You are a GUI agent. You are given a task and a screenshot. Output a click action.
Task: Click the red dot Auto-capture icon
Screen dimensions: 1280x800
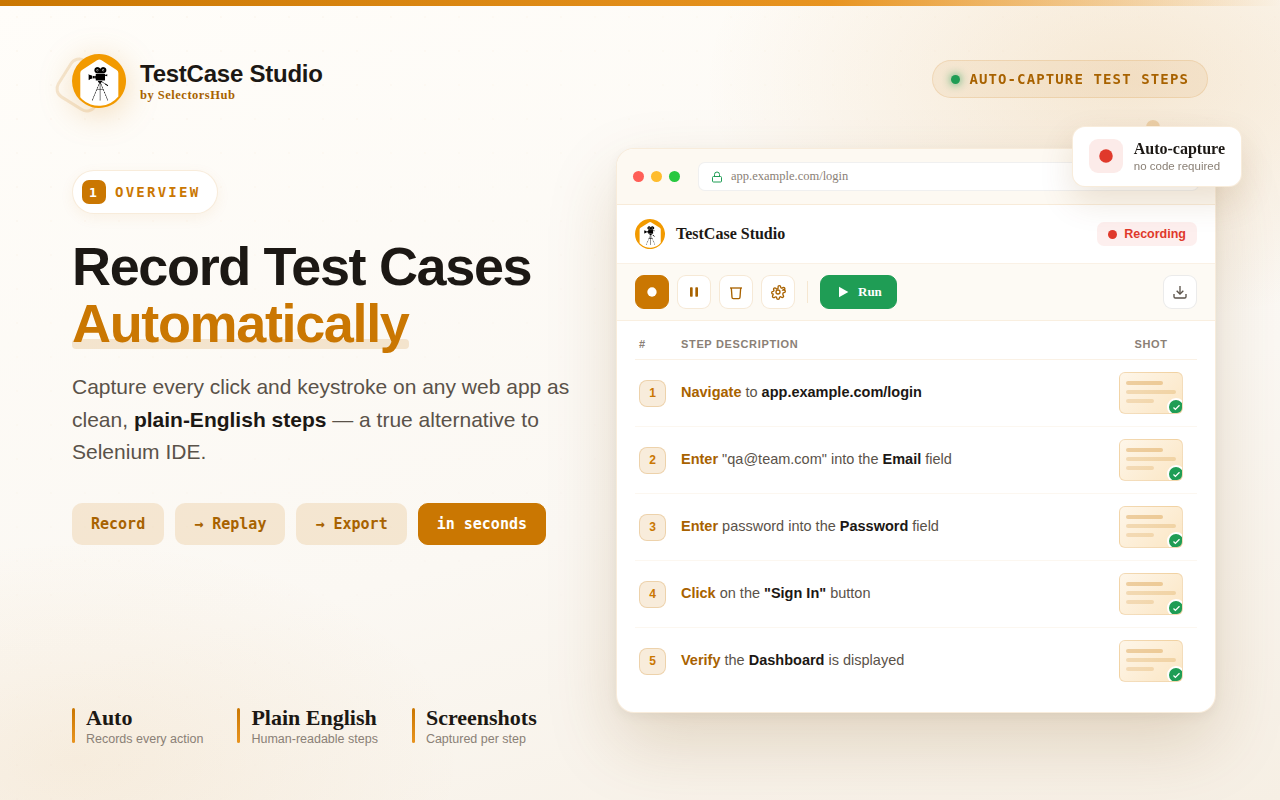coord(1106,156)
